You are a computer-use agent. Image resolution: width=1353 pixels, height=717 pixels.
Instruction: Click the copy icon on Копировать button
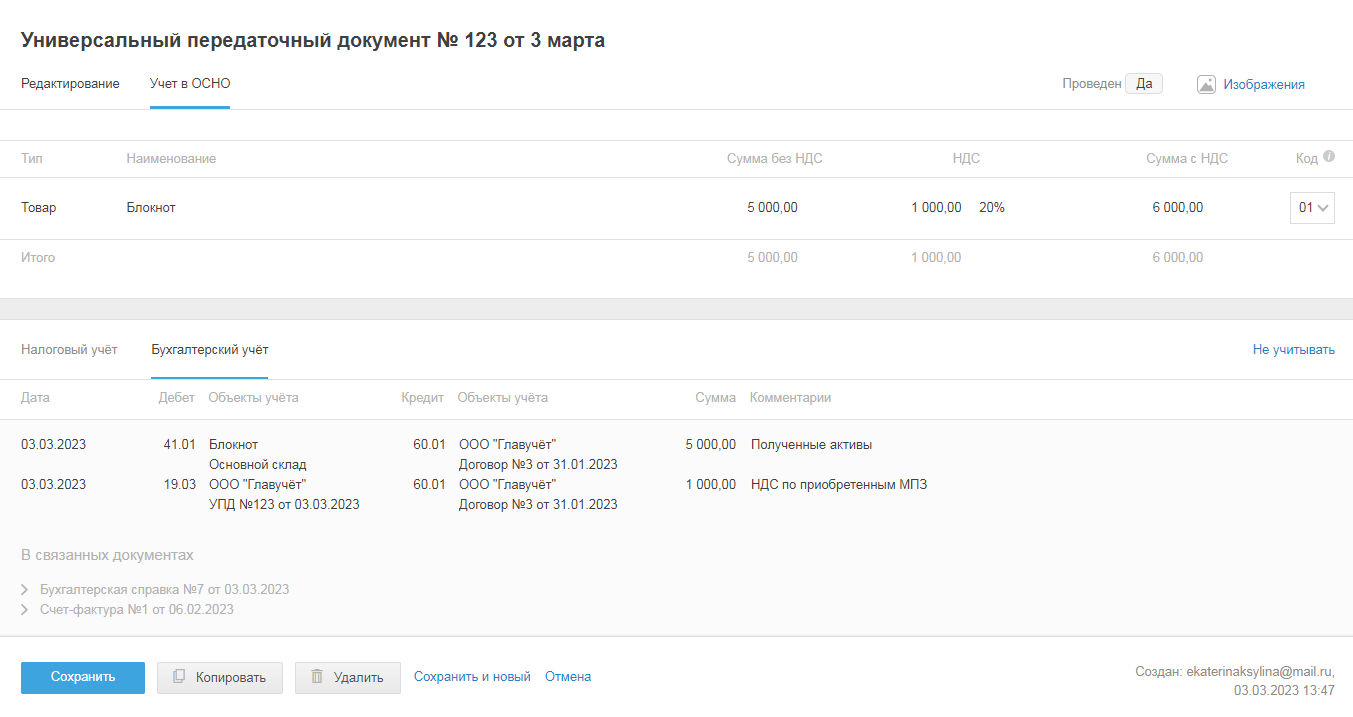point(179,677)
